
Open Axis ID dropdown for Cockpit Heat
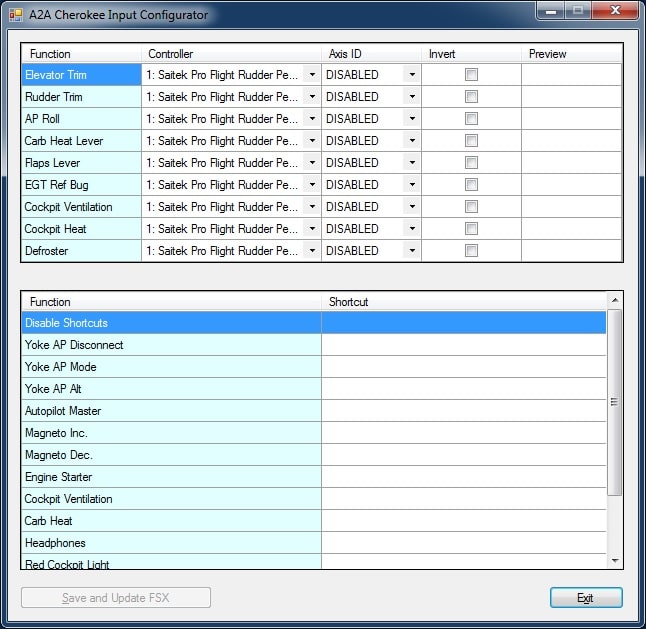point(412,229)
